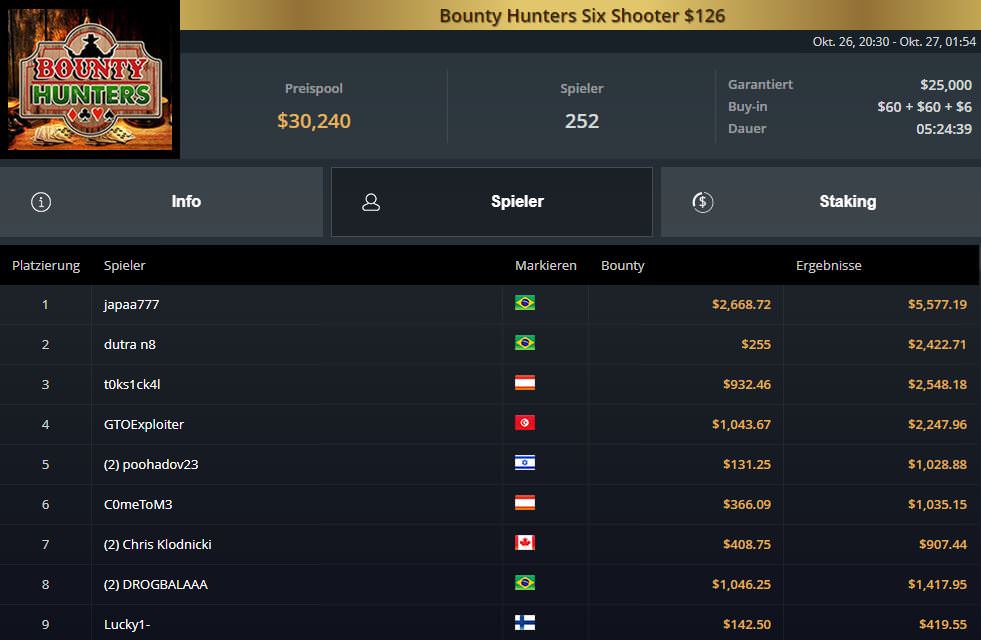
Task: Click player name C0meToM3
Action: 138,504
